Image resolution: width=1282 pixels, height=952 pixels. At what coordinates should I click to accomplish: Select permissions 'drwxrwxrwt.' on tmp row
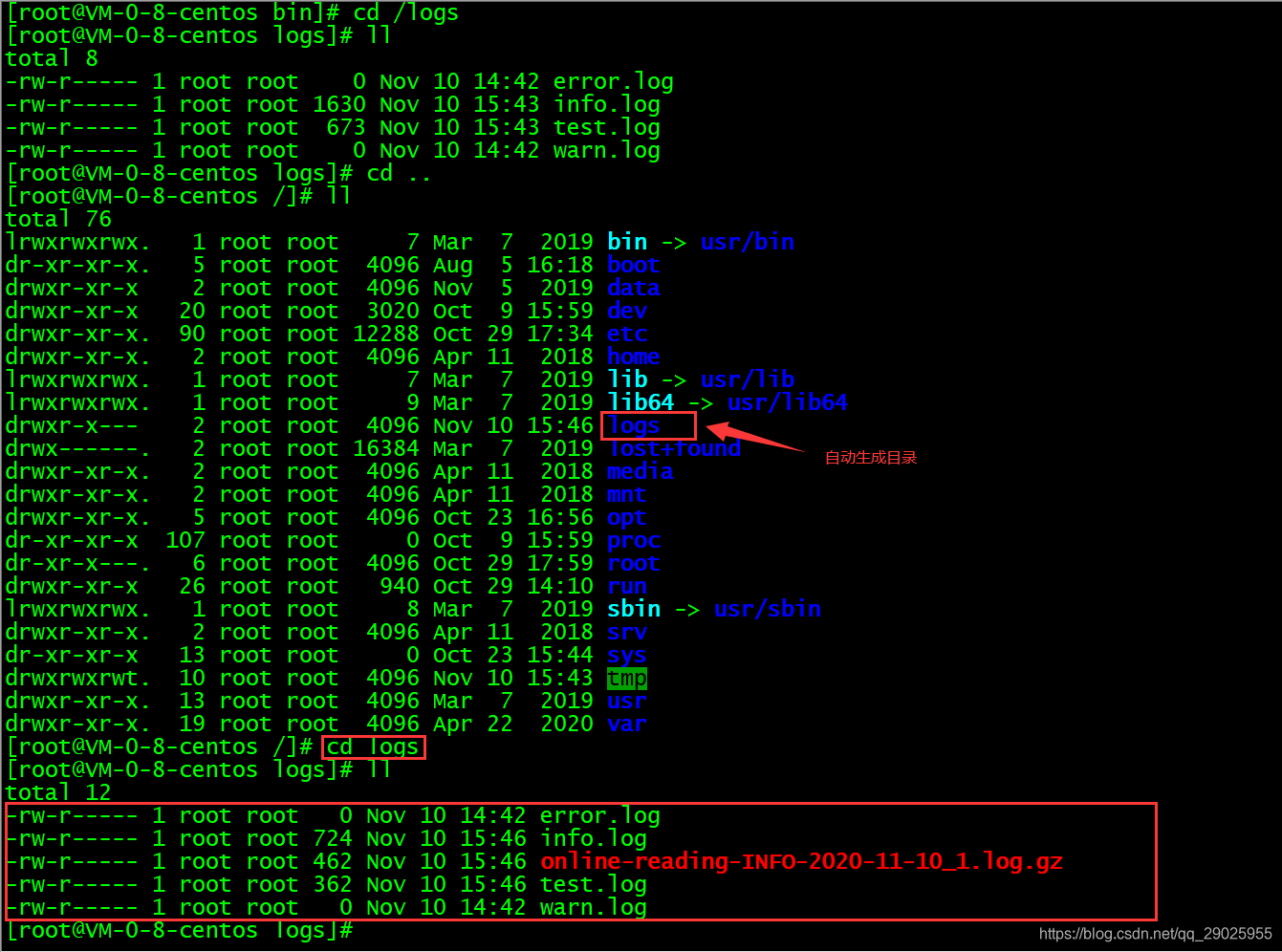point(78,679)
